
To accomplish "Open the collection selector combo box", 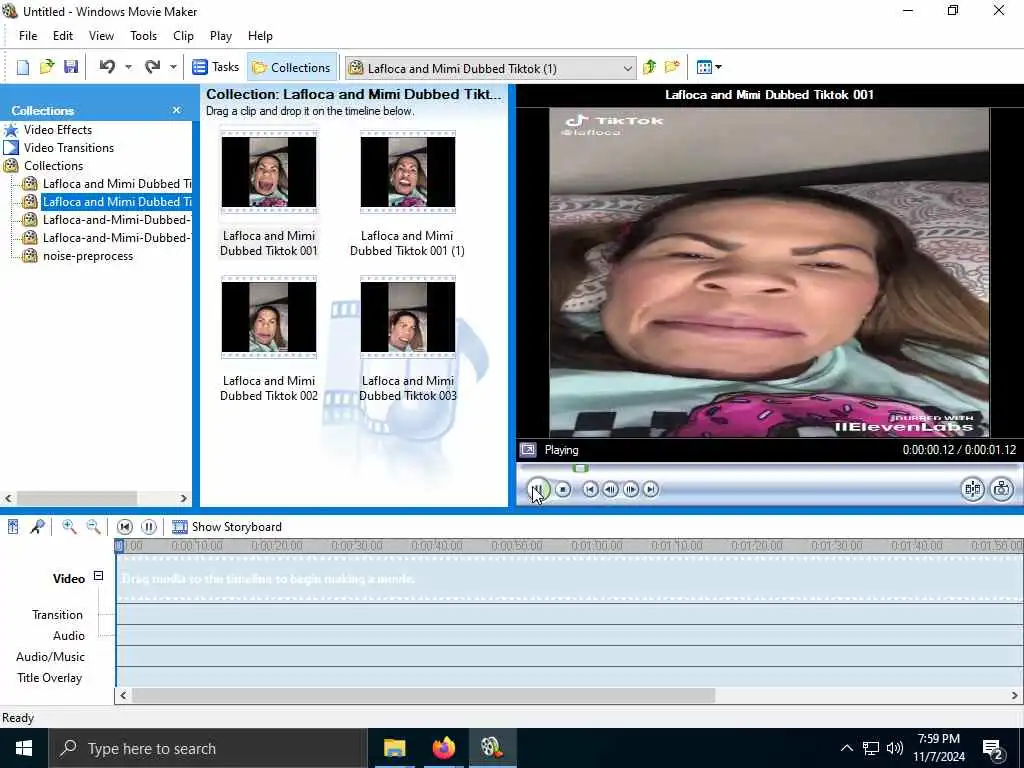I will click(490, 68).
